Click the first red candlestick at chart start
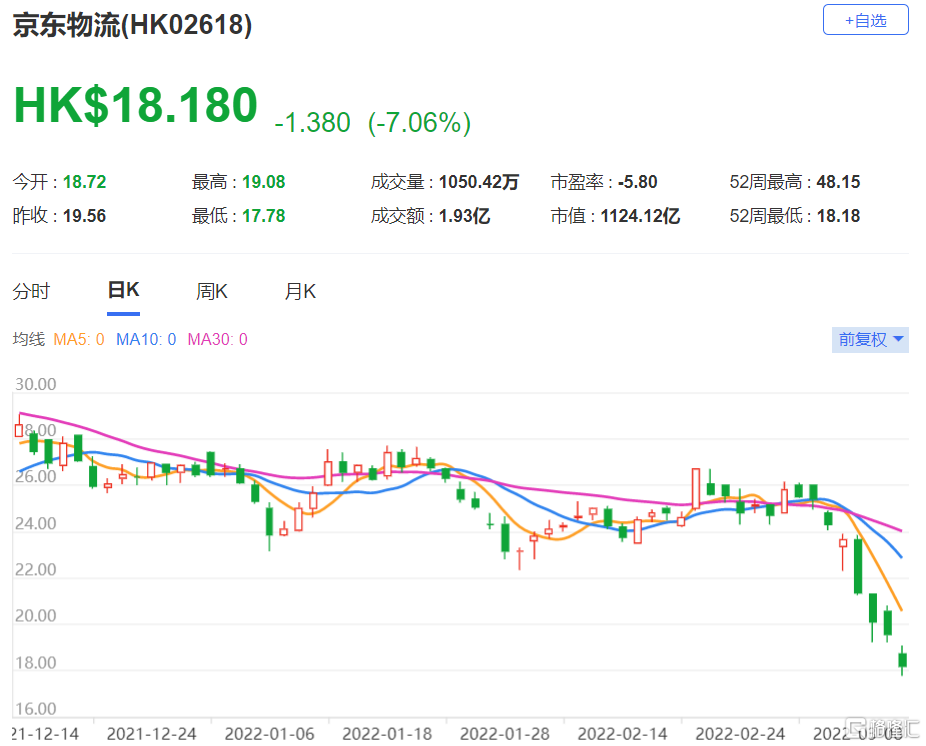The image size is (926, 746). click(x=19, y=429)
